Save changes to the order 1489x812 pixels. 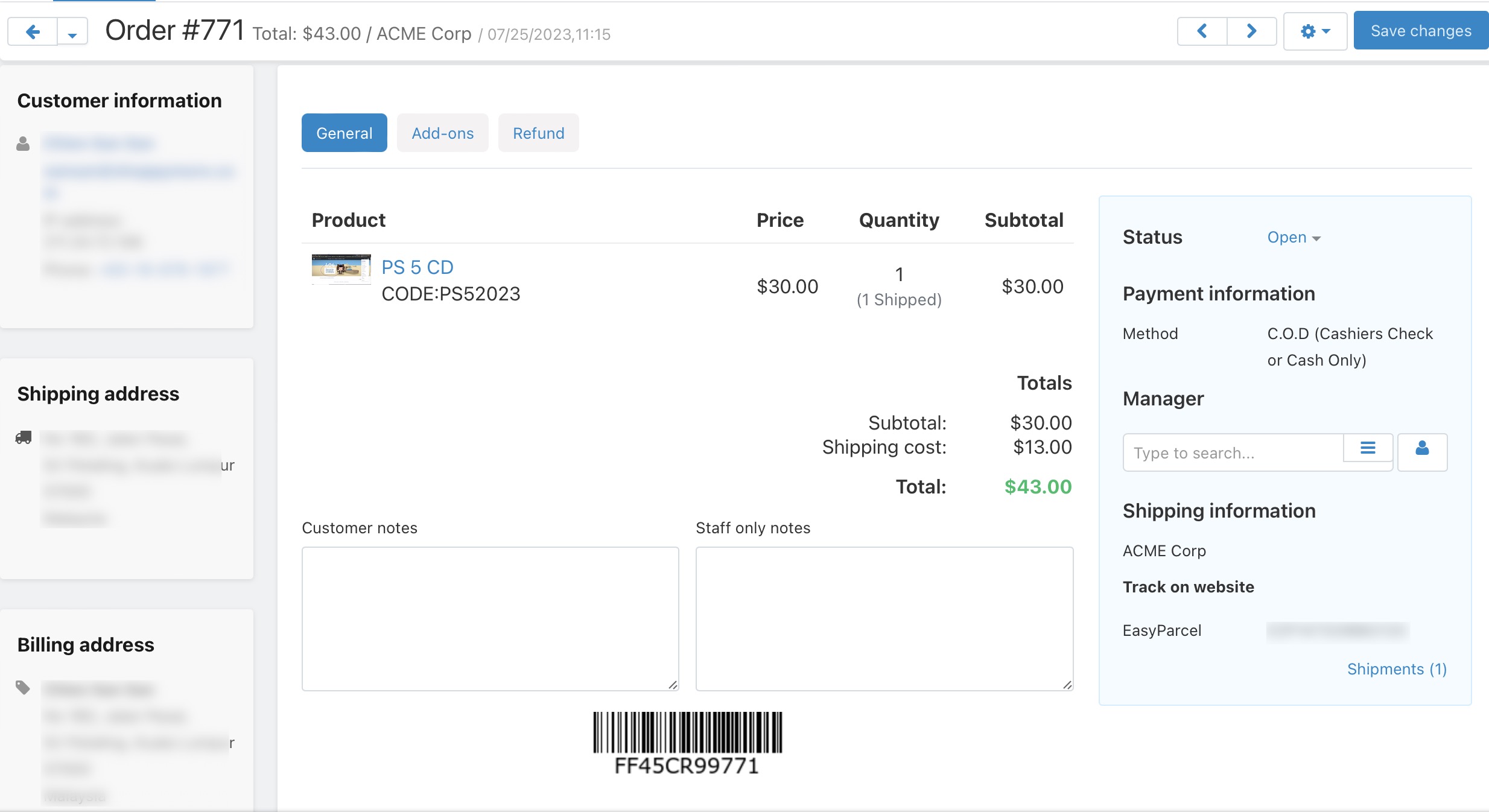click(1420, 30)
